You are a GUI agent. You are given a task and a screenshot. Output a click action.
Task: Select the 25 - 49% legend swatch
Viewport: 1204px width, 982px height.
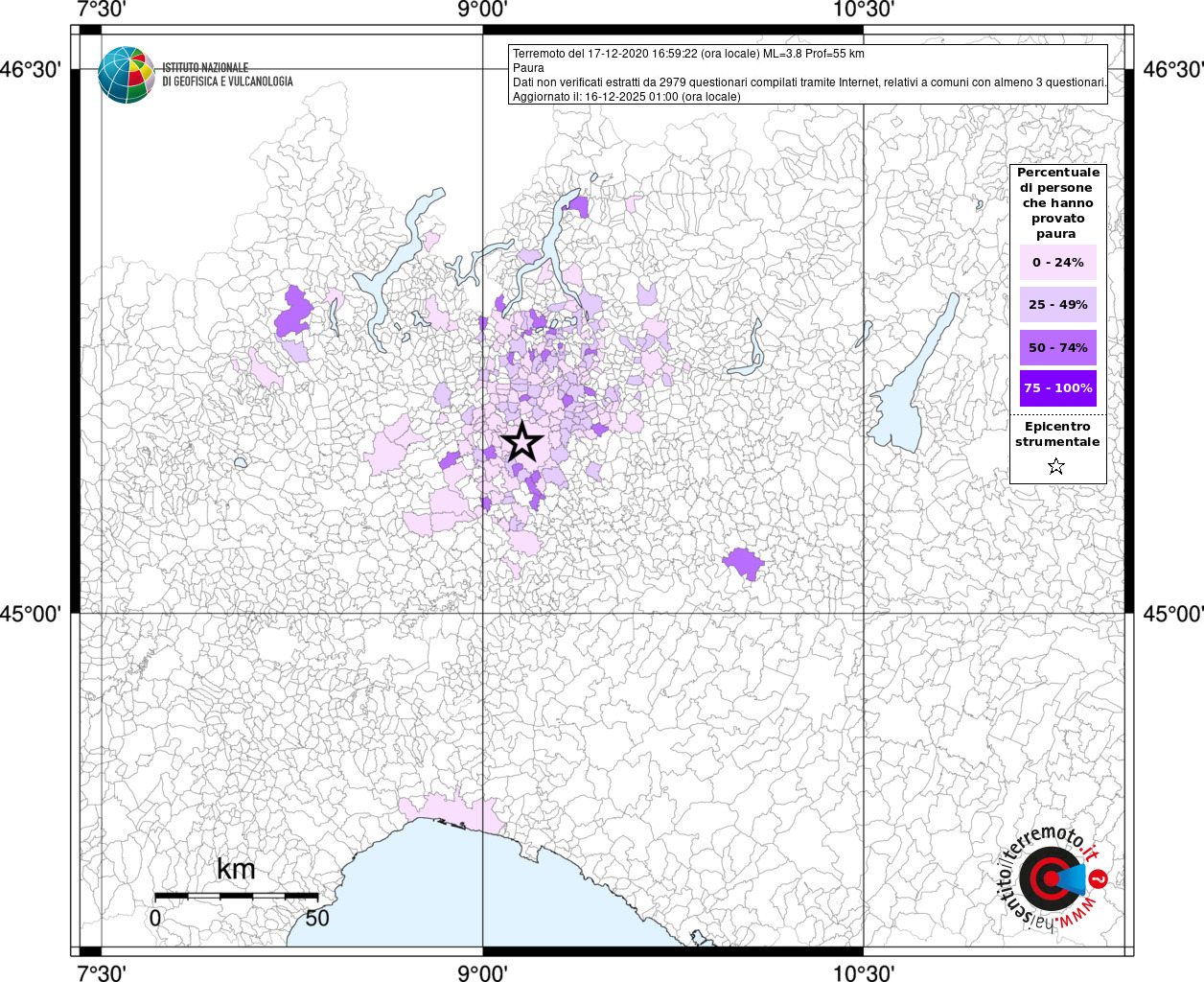pos(1057,305)
